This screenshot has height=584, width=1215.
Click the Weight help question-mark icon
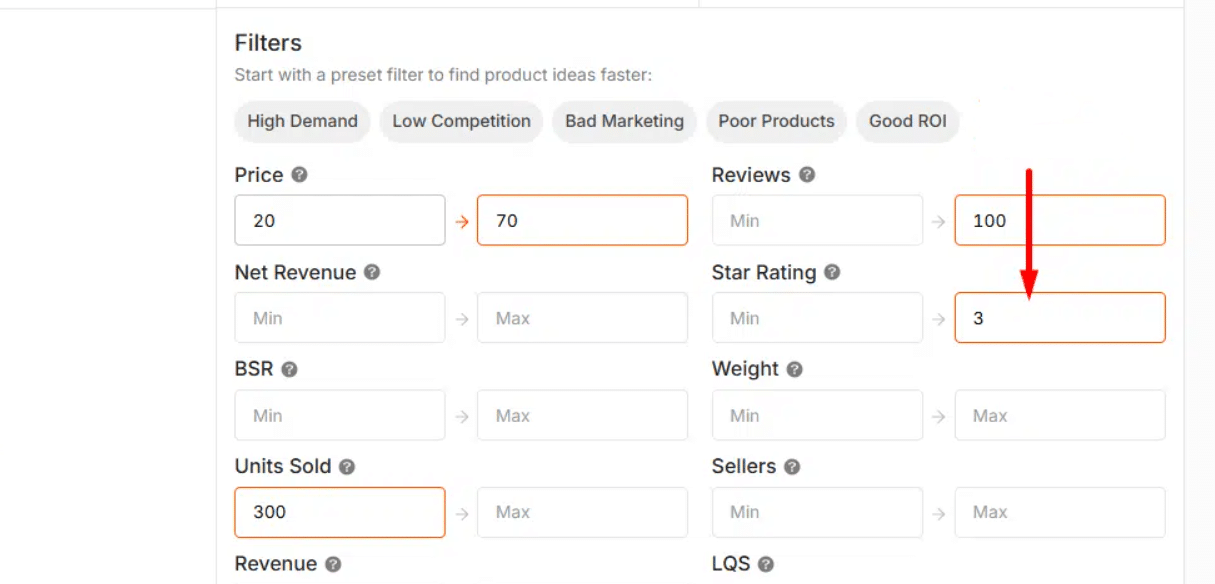point(795,369)
